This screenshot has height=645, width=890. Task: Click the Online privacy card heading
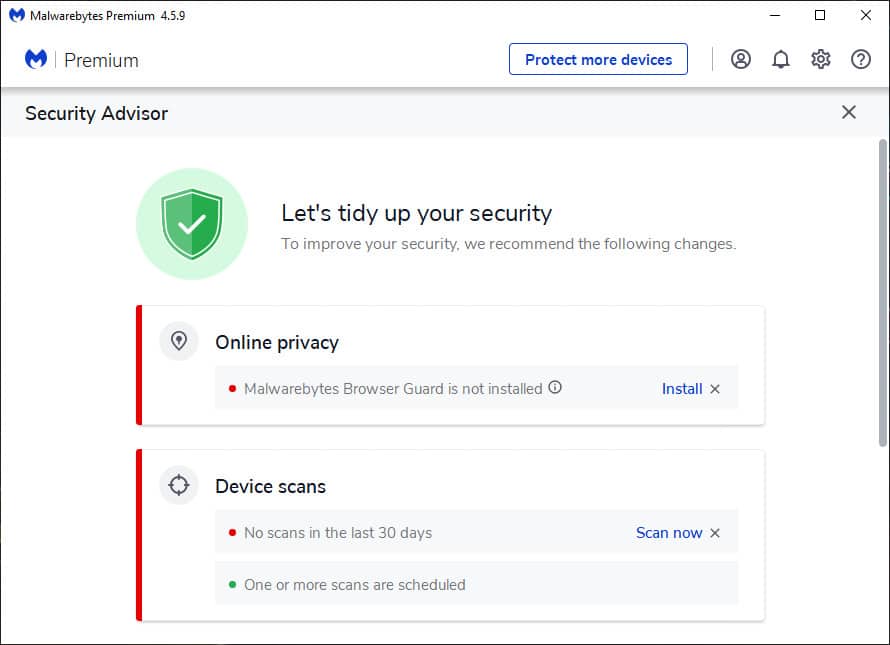[x=276, y=343]
